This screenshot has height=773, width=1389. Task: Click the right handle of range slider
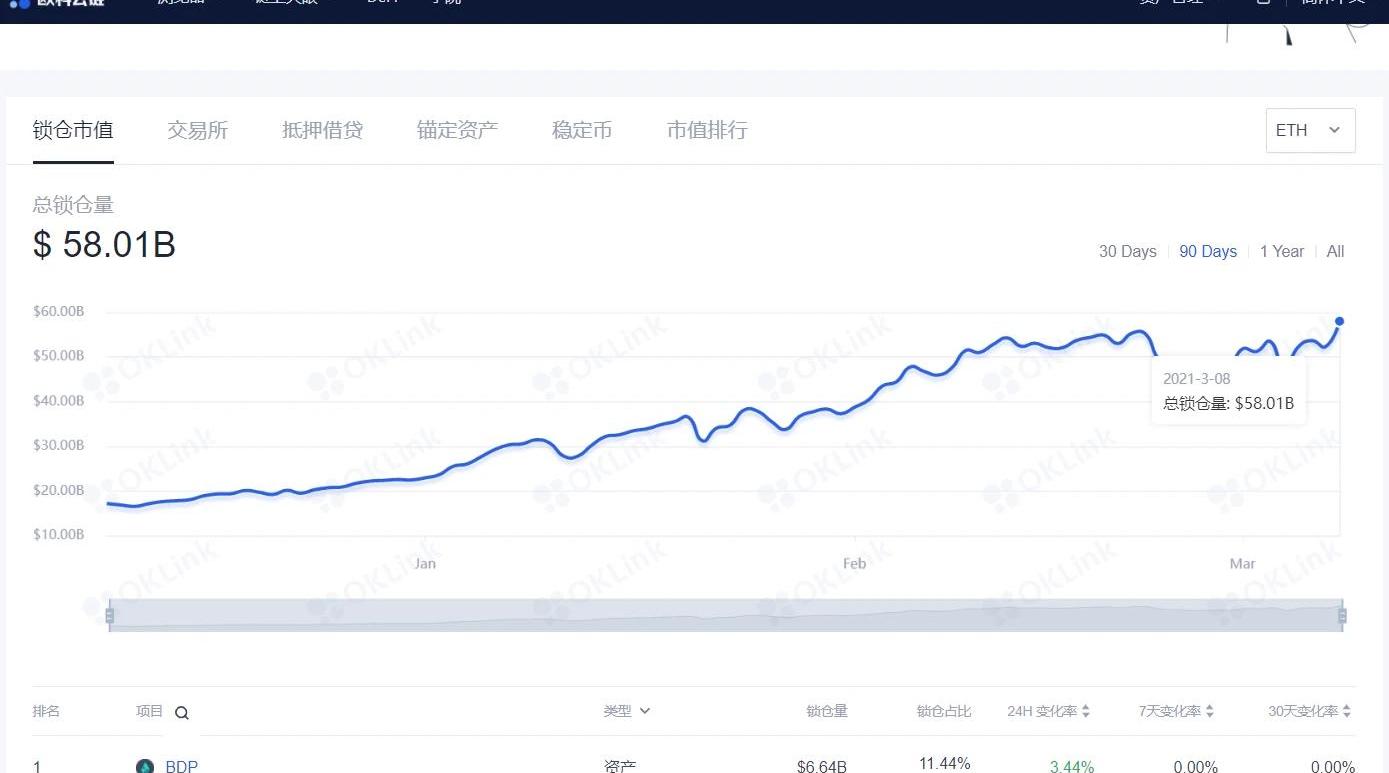point(1343,615)
